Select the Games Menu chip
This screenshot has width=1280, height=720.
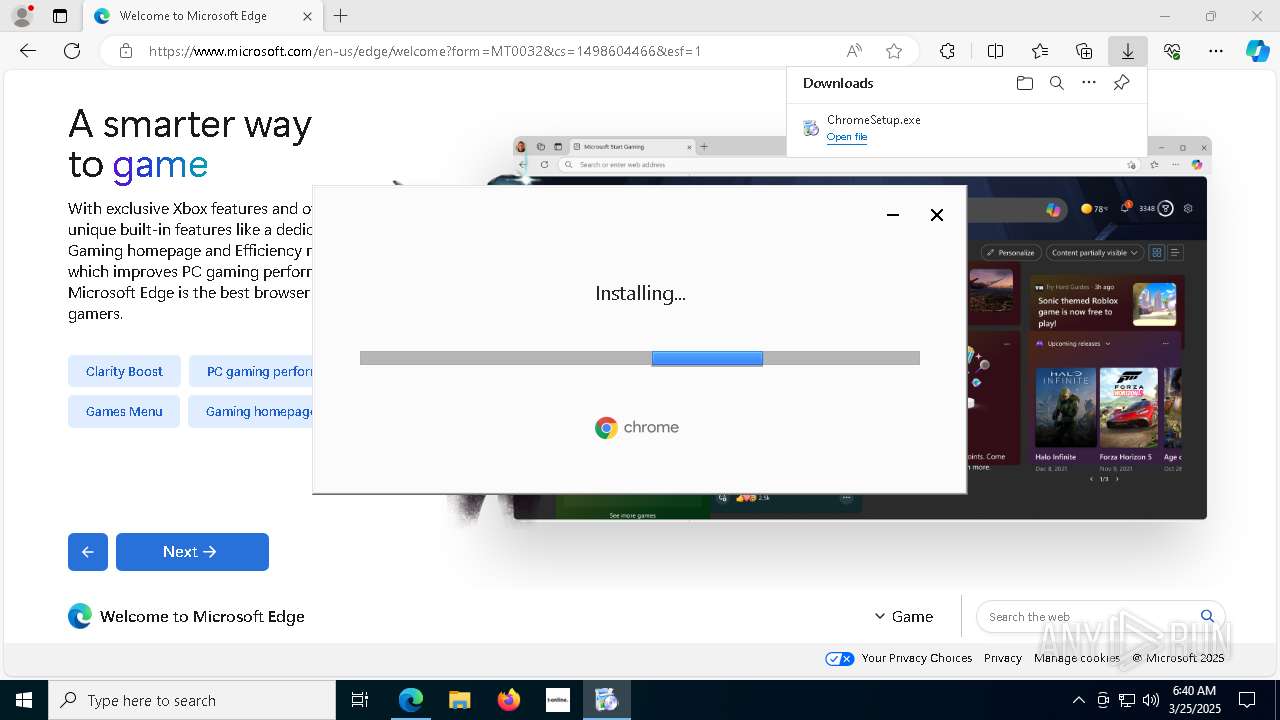(x=124, y=411)
